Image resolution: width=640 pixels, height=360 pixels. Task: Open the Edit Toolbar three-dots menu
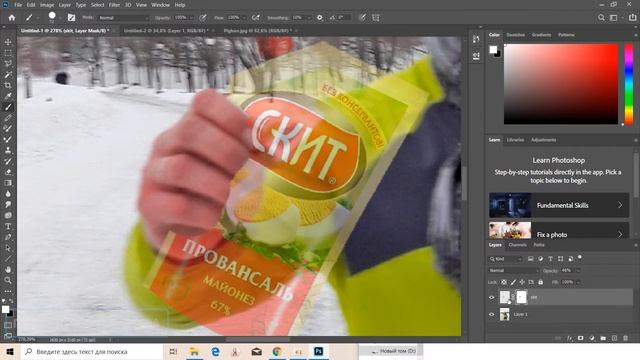(8, 291)
